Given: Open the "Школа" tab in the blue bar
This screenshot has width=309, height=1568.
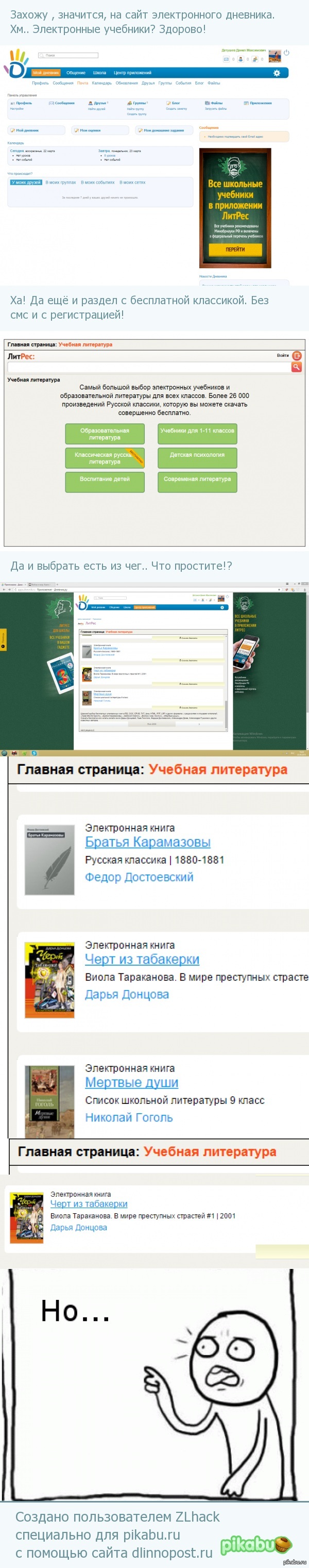Looking at the screenshot, I should pyautogui.click(x=100, y=73).
